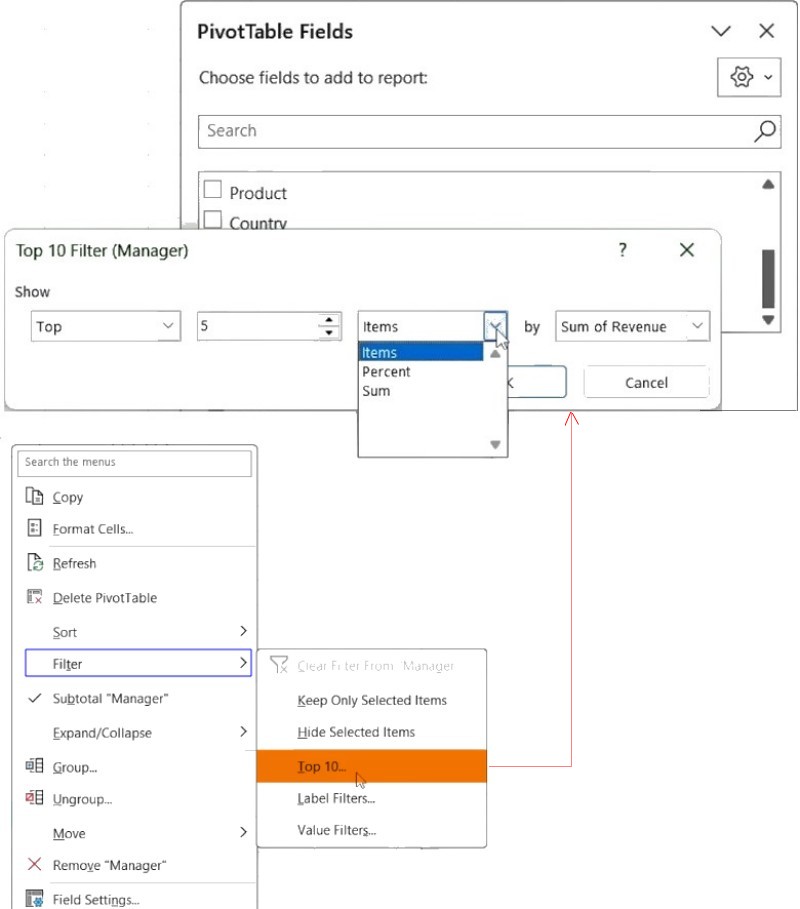This screenshot has height=909, width=800.
Task: Click the Delete PivotTable icon
Action: point(35,597)
